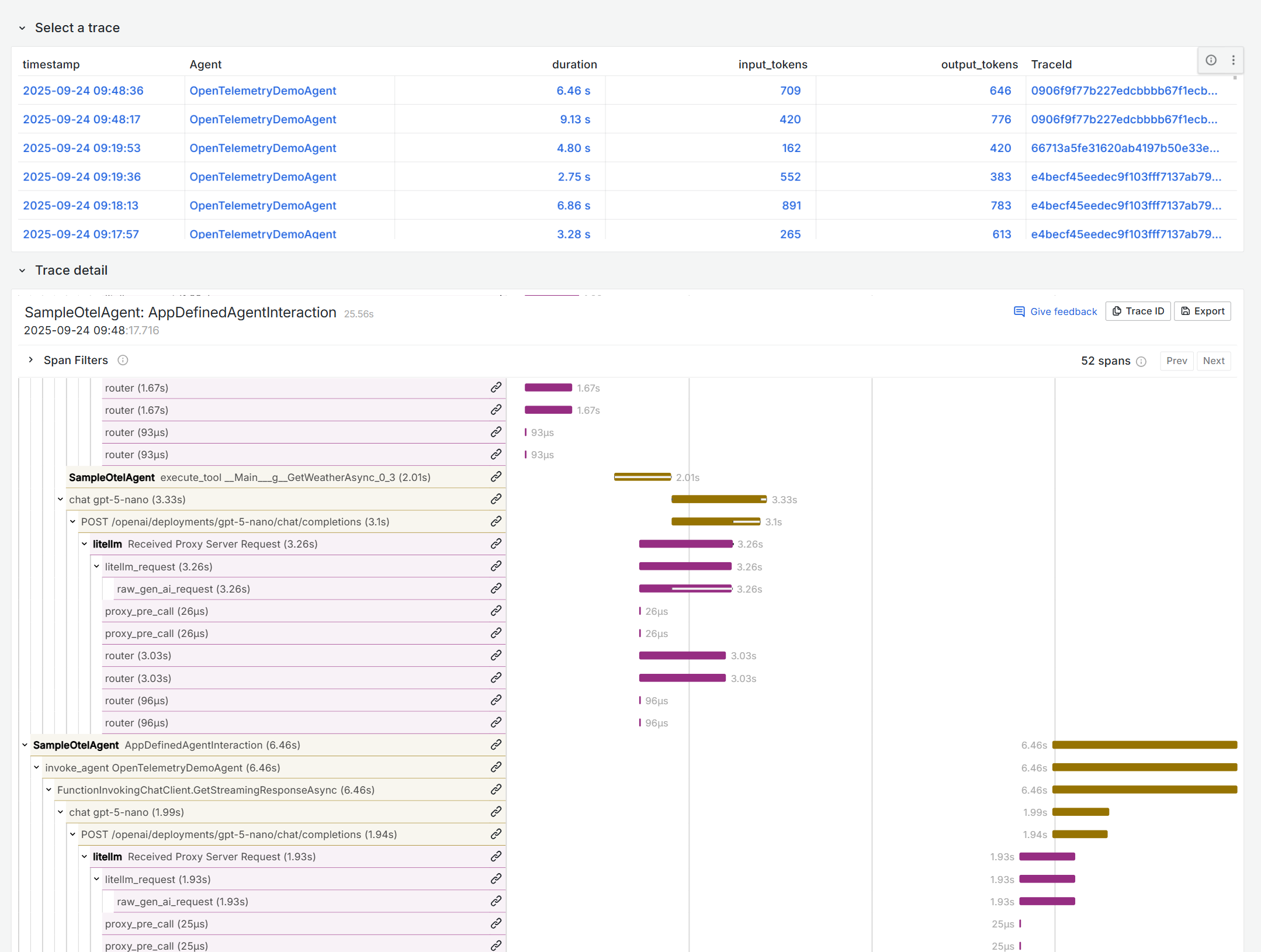Collapse the Select a trace section

tap(22, 28)
